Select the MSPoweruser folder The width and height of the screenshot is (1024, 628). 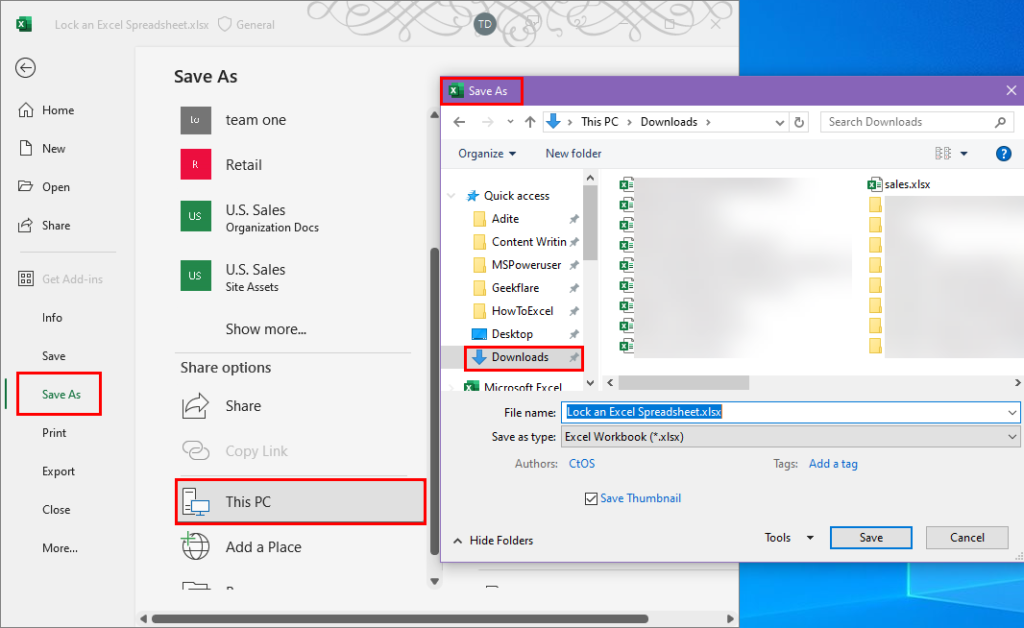click(x=526, y=265)
